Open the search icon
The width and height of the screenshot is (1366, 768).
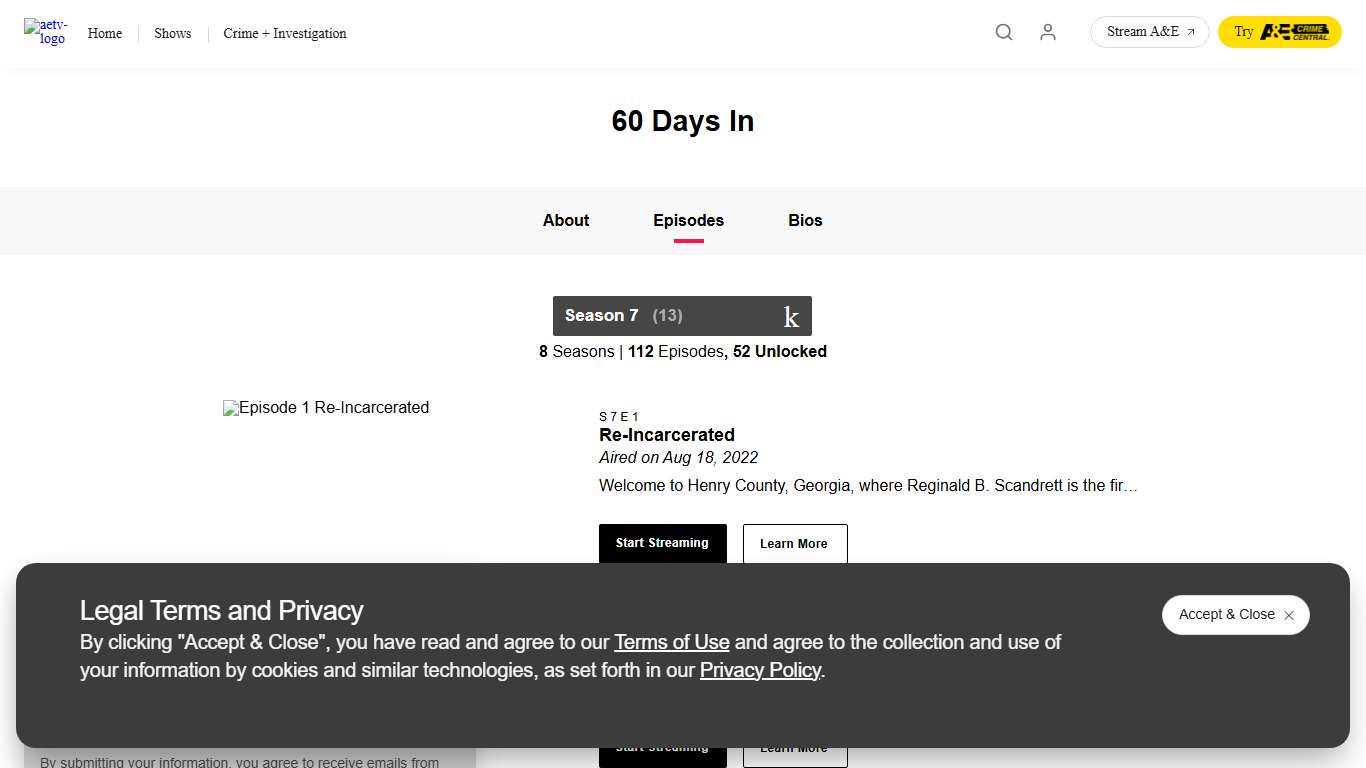(1003, 32)
